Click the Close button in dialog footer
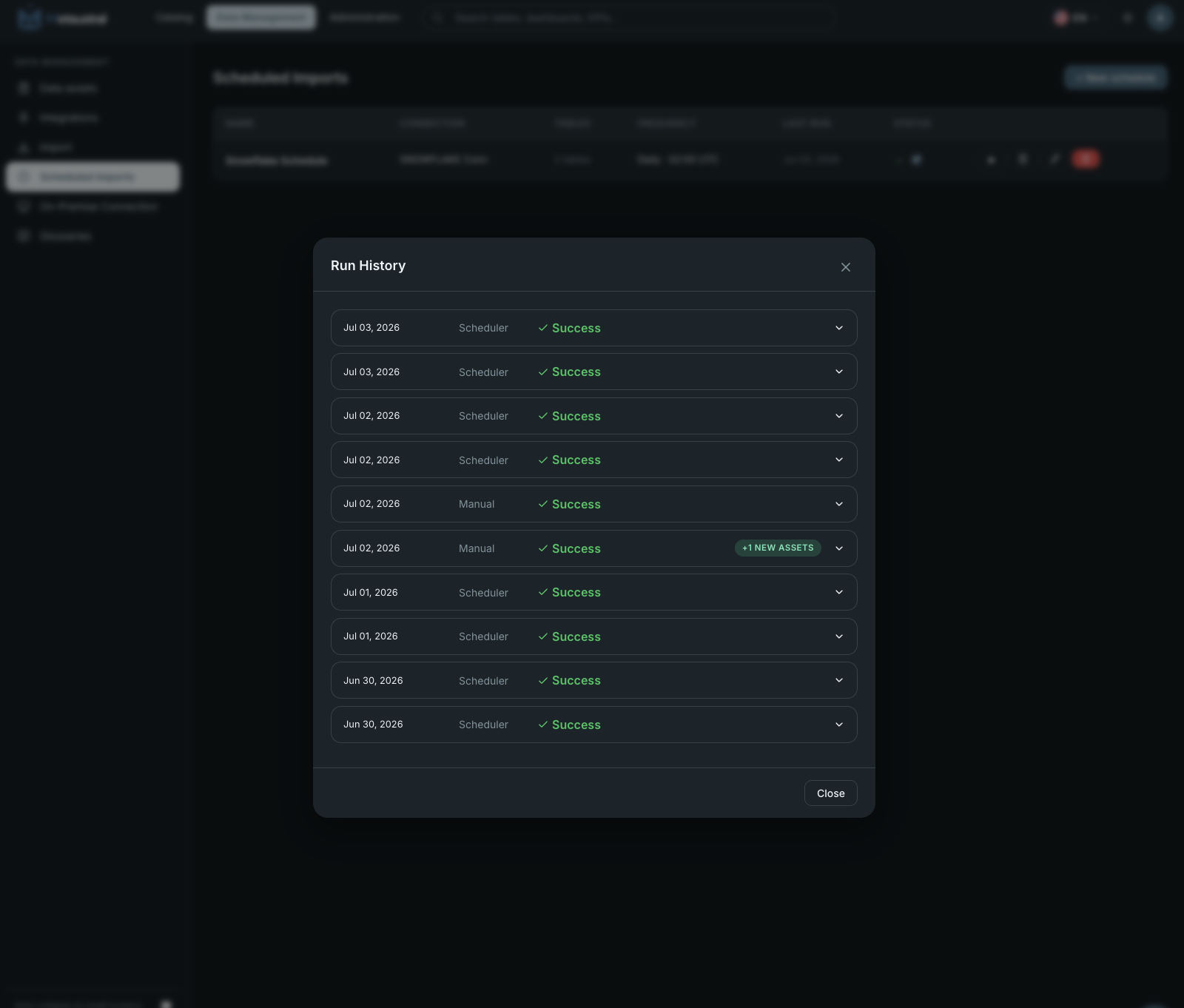The image size is (1184, 1008). point(830,793)
